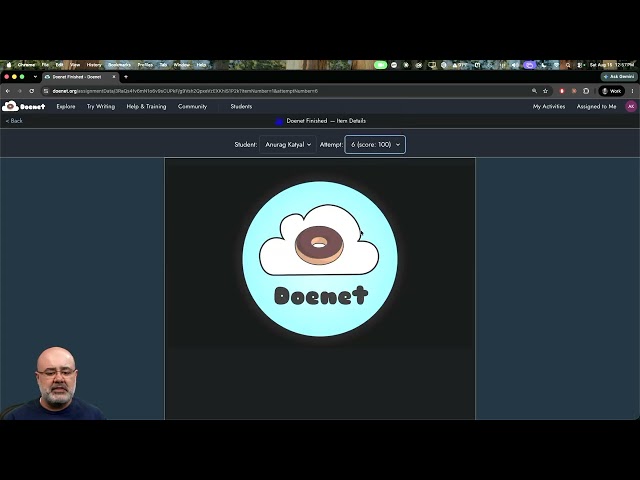Viewport: 640px width, 480px height.
Task: Click the Doenet donut logo image
Action: pyautogui.click(x=320, y=259)
